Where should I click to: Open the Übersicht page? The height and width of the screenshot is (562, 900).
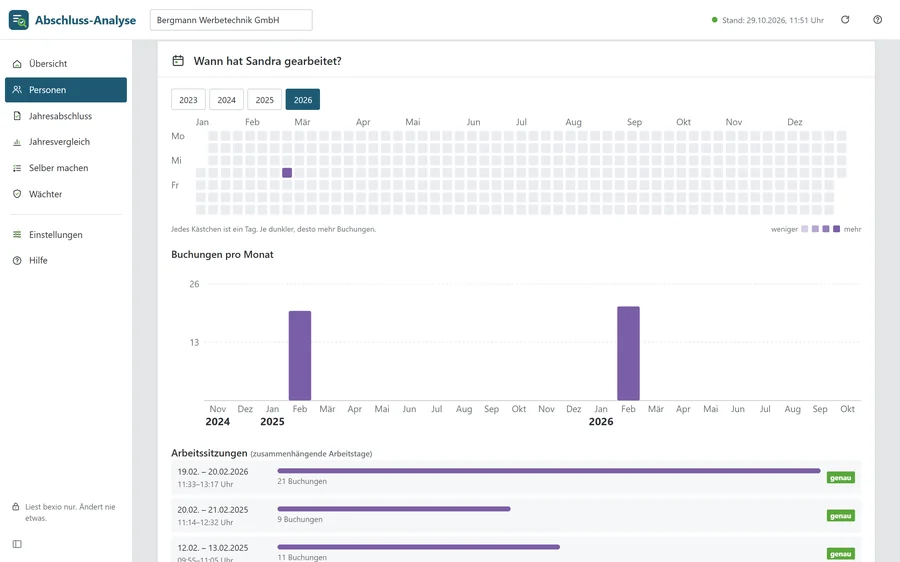66,64
